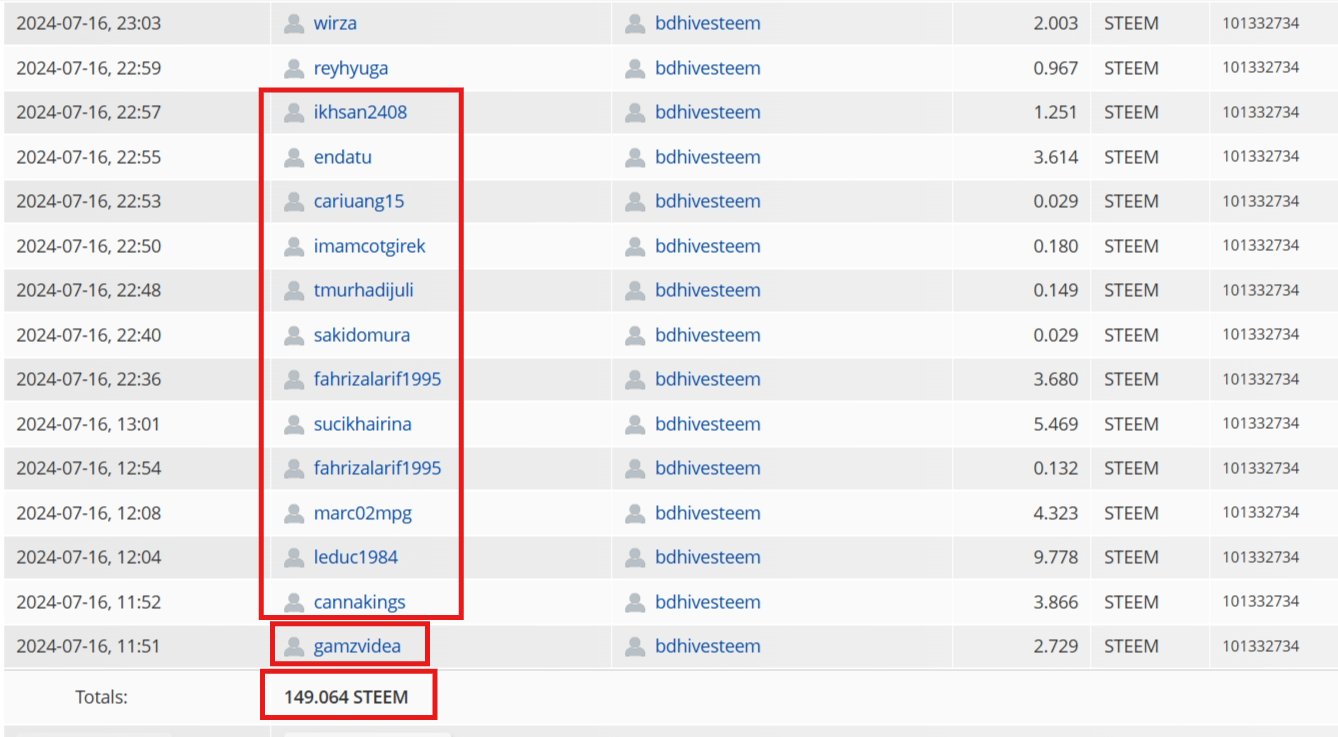Open the reyhyuga account link
This screenshot has width=1338, height=737.
[351, 68]
